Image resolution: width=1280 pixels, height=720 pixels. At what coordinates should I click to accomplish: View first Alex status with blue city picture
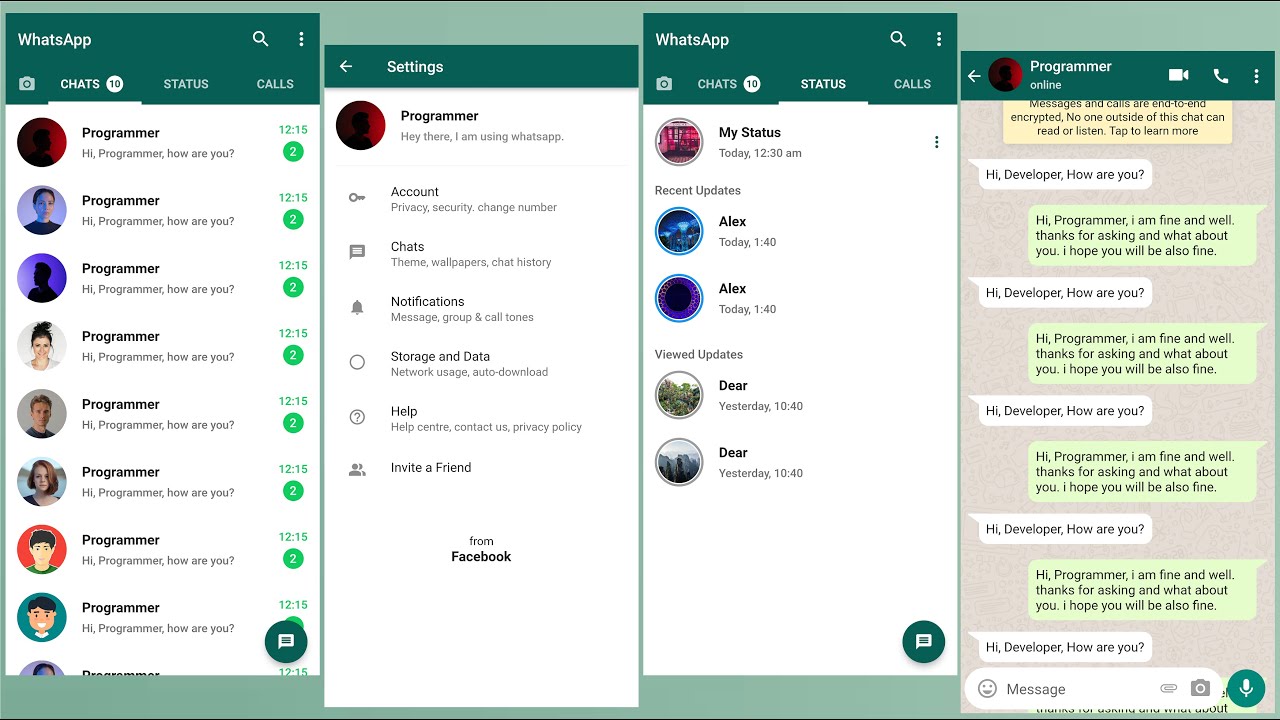tap(679, 231)
